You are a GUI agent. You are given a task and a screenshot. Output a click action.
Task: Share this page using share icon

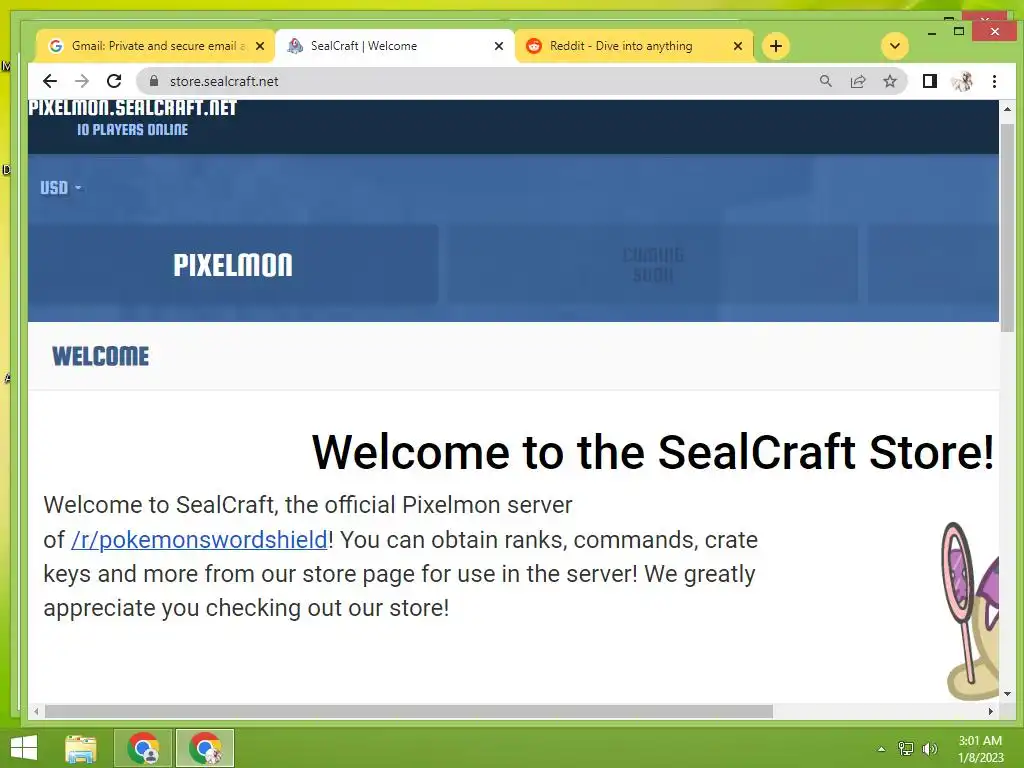(857, 81)
